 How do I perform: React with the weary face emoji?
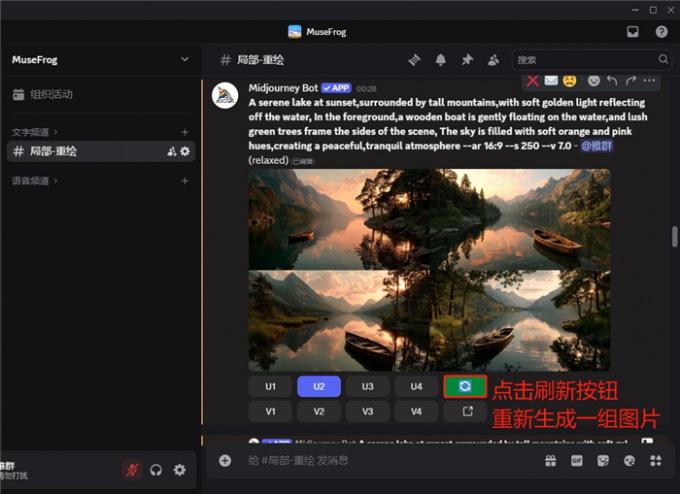pyautogui.click(x=569, y=81)
